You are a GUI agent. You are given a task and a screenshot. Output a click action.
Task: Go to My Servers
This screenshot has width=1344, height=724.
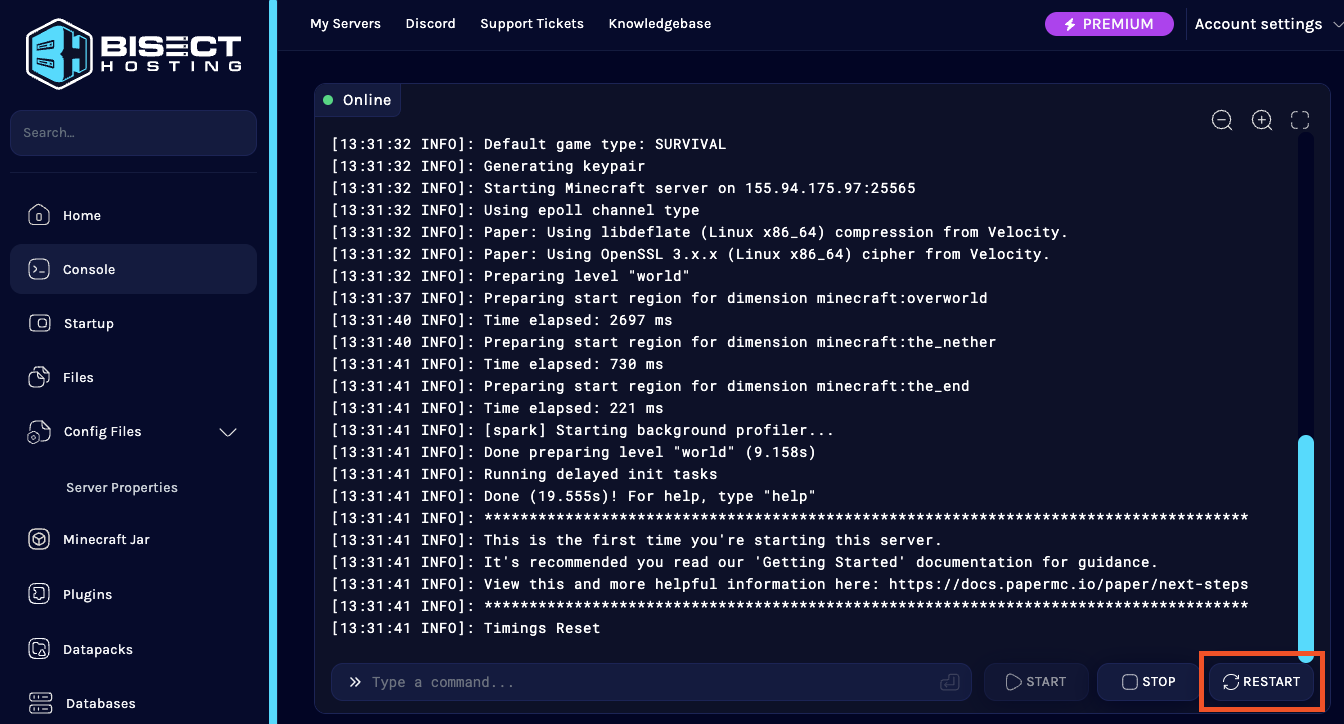[x=345, y=23]
